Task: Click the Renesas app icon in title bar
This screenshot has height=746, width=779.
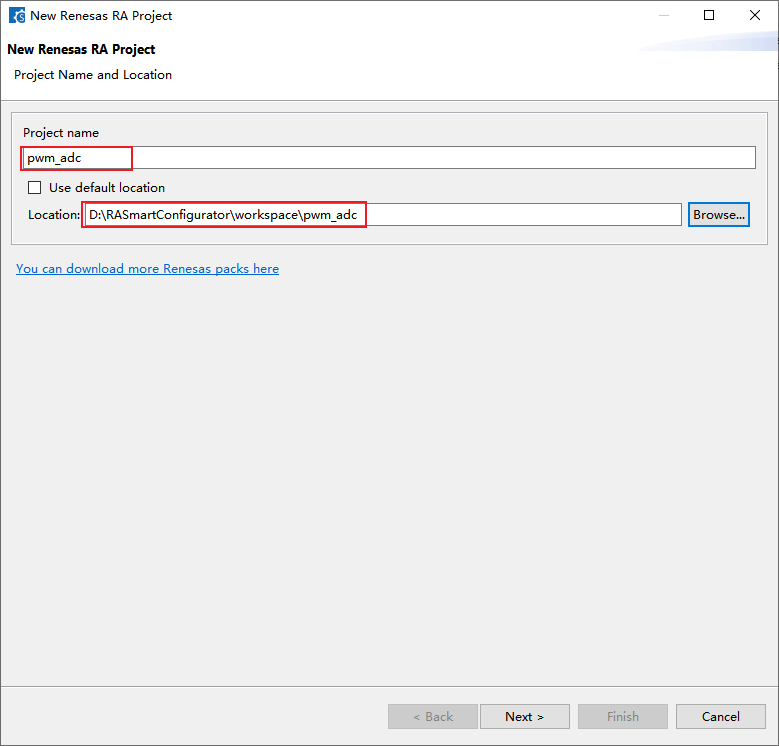Action: click(17, 15)
